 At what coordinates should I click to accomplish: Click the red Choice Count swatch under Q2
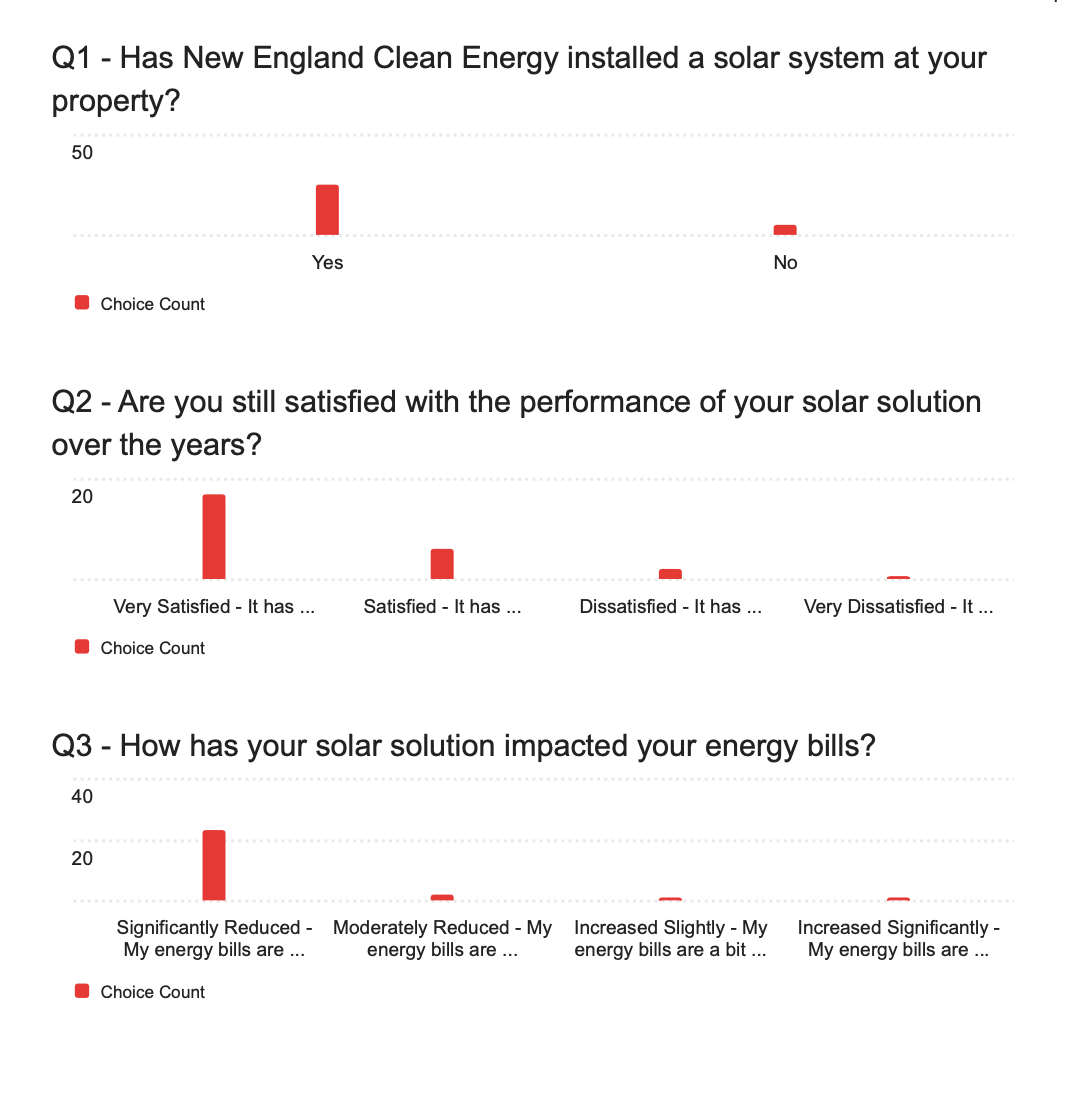[82, 647]
